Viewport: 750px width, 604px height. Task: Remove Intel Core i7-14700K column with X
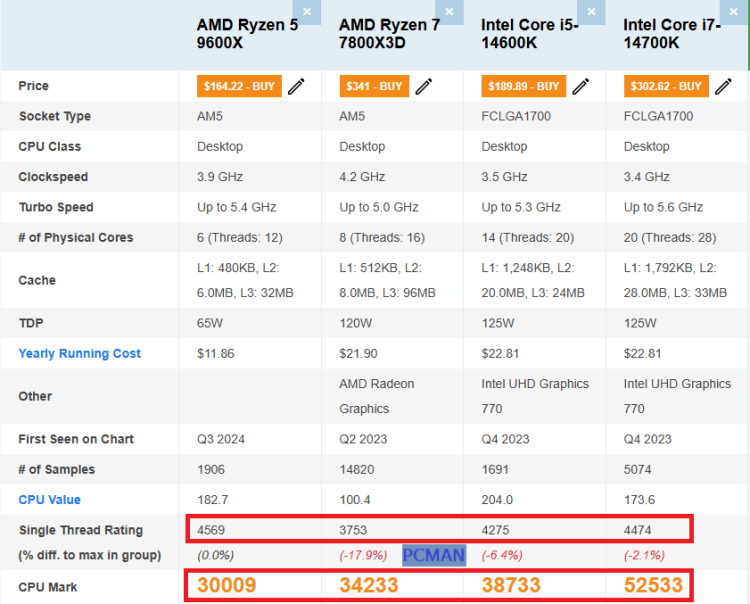(x=734, y=12)
